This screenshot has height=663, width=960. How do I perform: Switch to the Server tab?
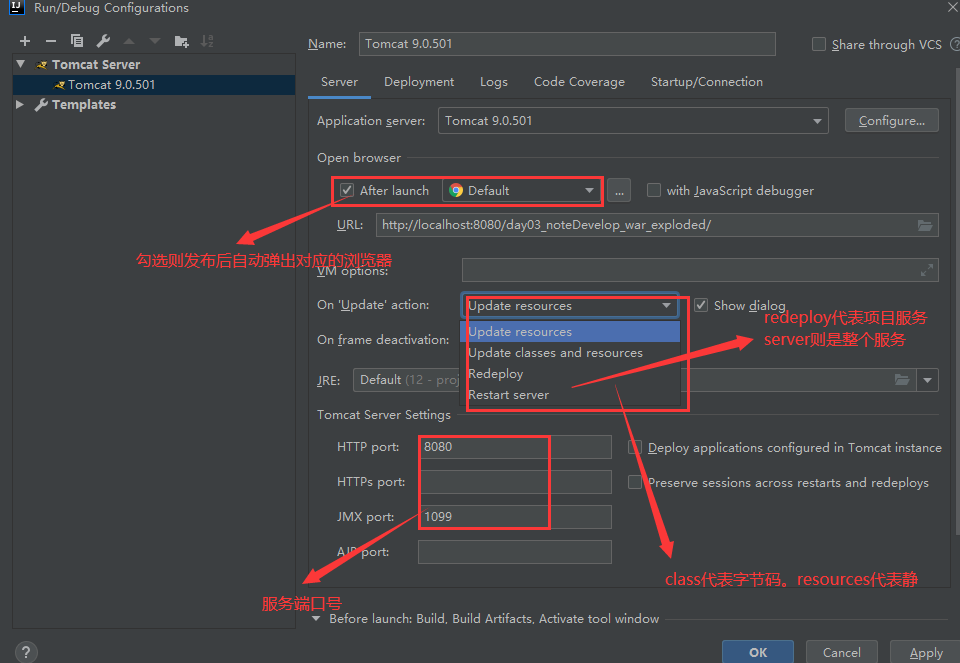(x=339, y=82)
